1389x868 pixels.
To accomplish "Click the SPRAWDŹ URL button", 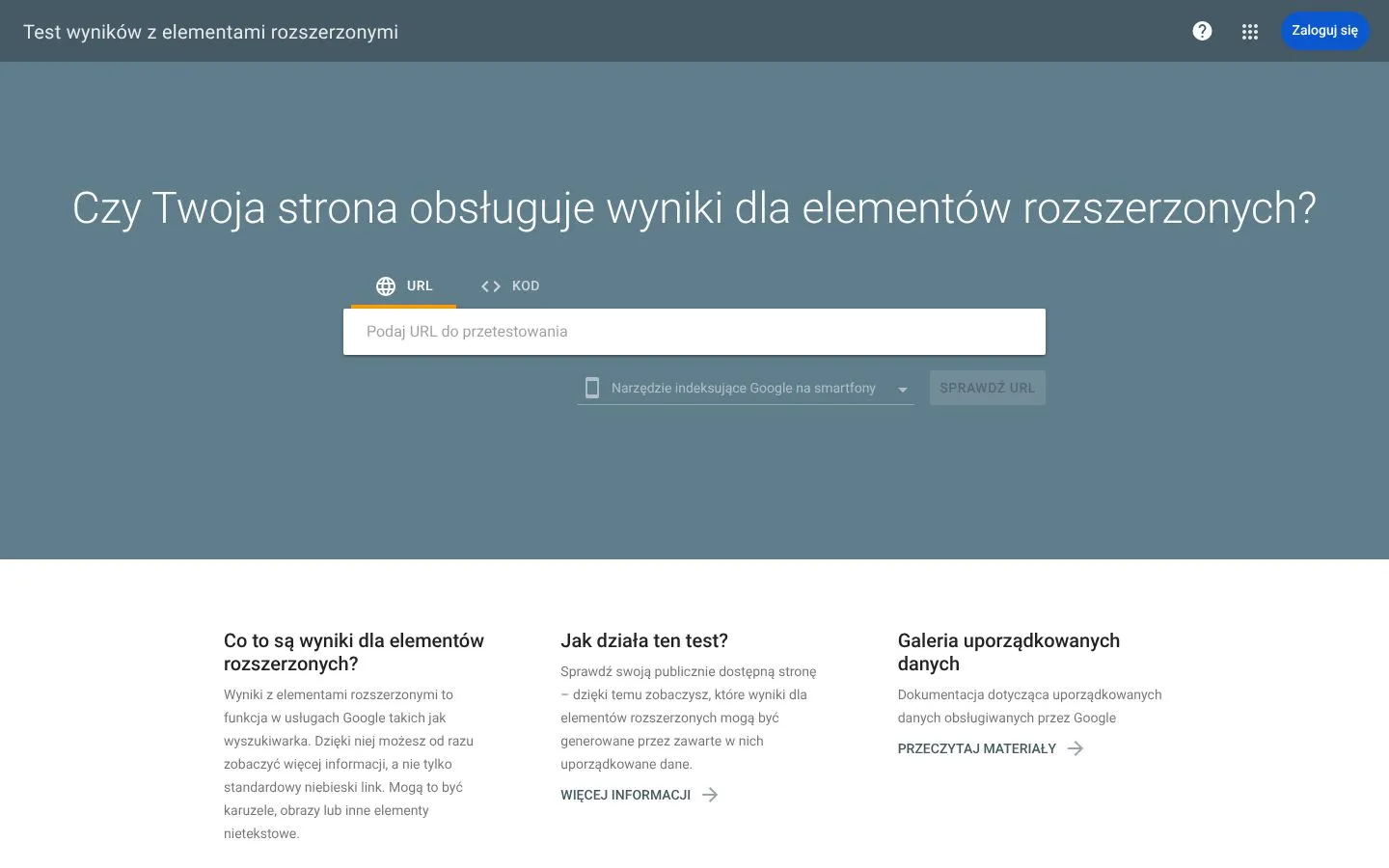I will click(988, 388).
